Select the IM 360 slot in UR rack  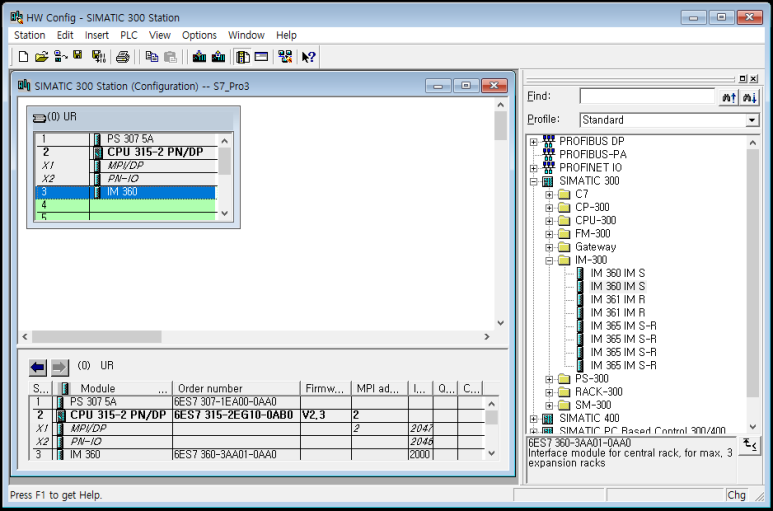click(x=126, y=192)
